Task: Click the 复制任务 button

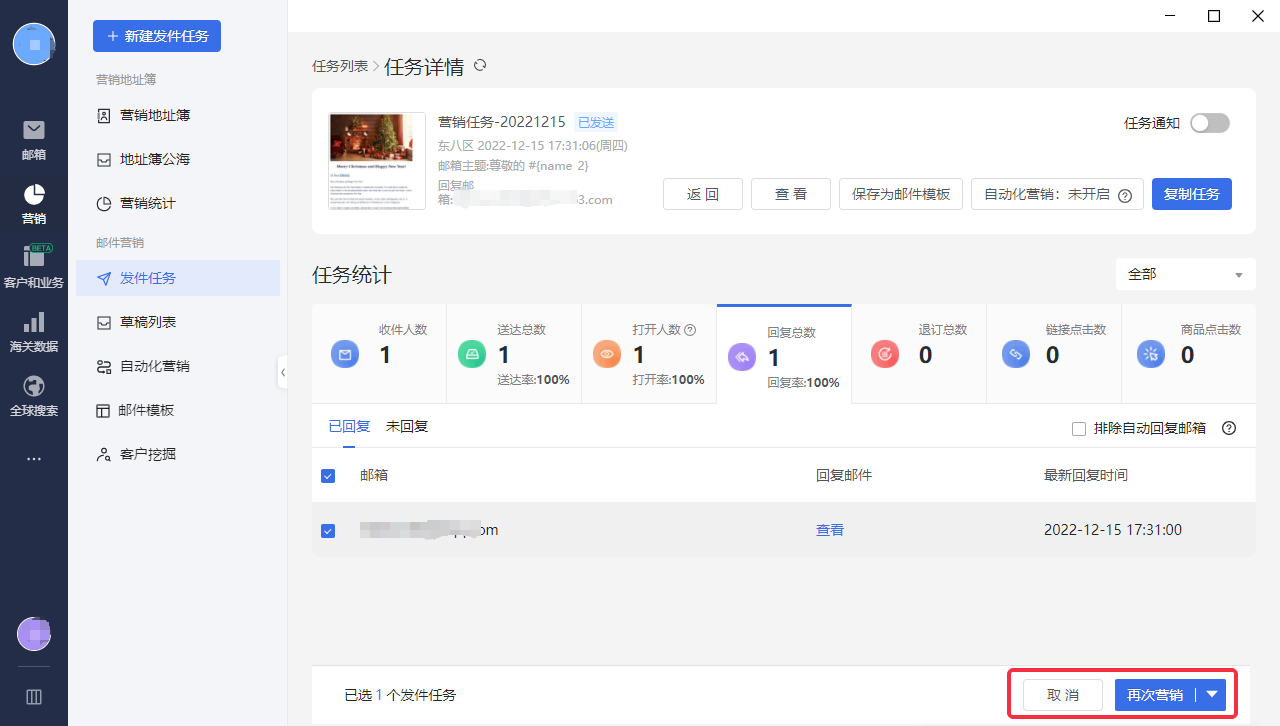Action: (x=1191, y=194)
